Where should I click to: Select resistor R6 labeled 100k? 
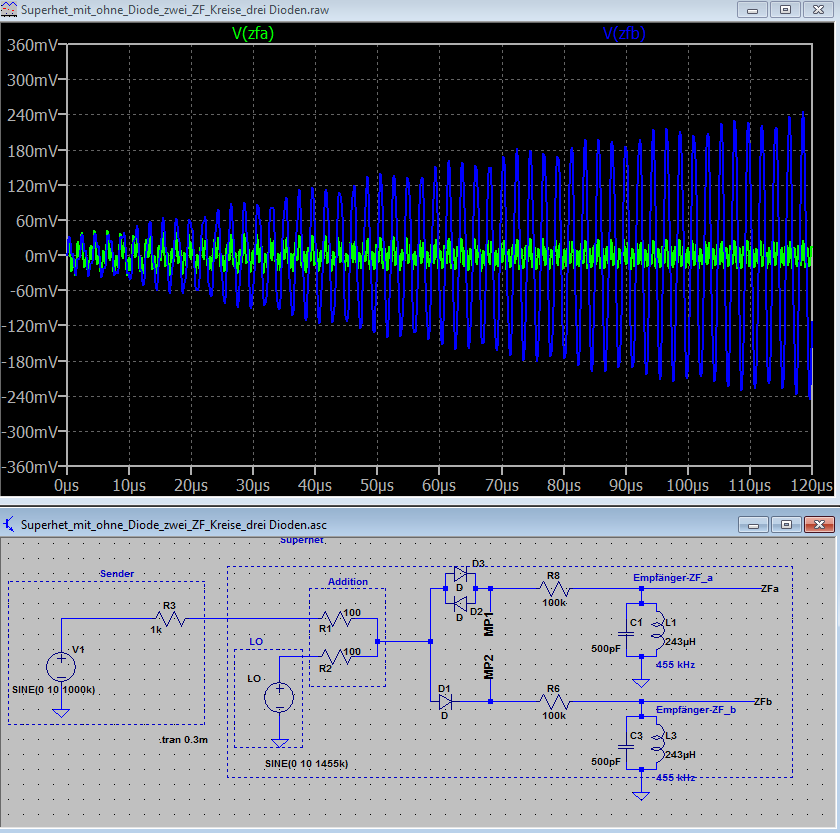(x=554, y=702)
